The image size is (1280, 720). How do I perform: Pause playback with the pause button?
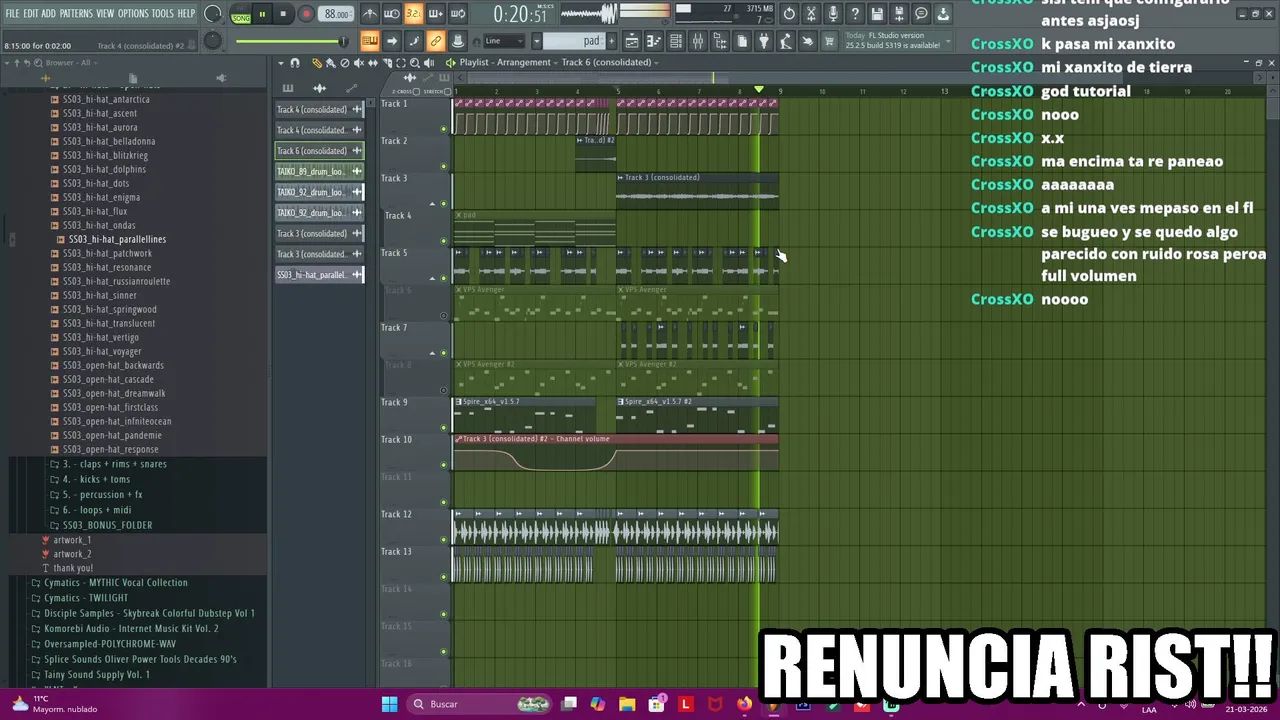coord(262,14)
